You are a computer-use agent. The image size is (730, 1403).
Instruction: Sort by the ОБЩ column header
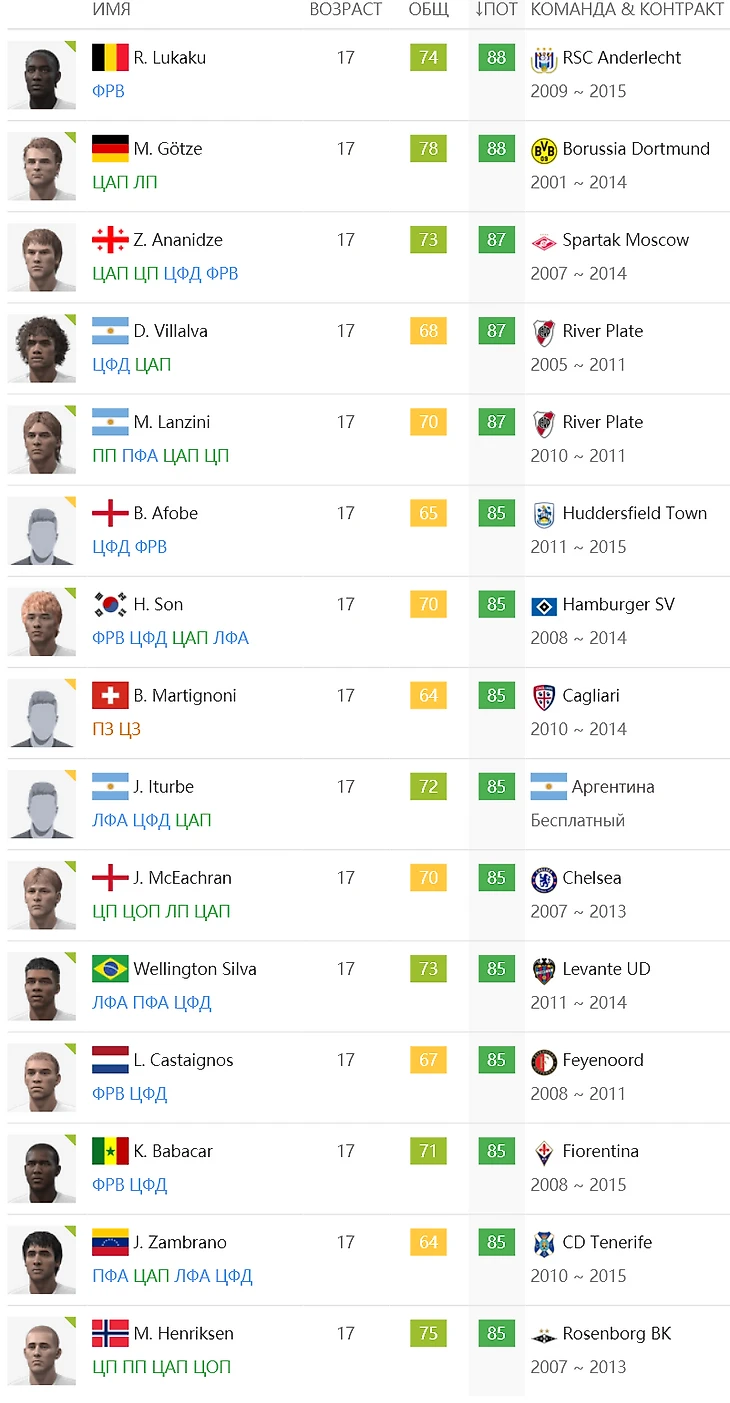click(x=428, y=10)
